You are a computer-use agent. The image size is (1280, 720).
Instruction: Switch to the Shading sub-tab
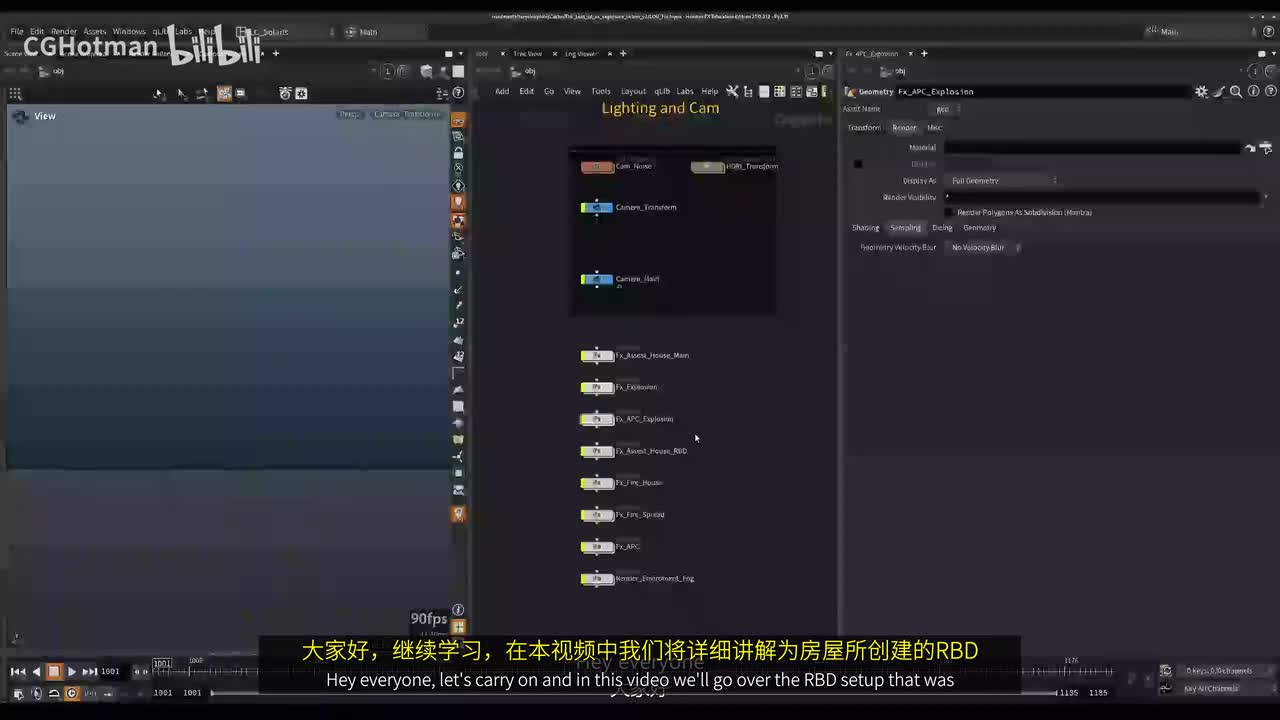tap(865, 228)
